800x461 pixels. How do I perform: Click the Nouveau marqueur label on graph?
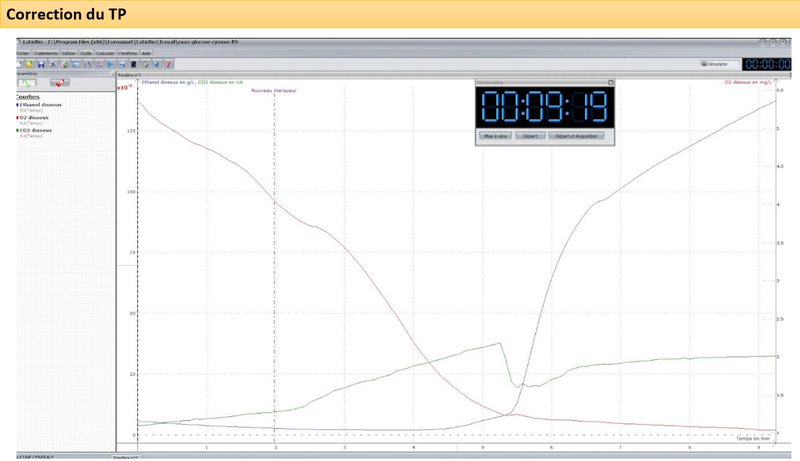tap(273, 90)
